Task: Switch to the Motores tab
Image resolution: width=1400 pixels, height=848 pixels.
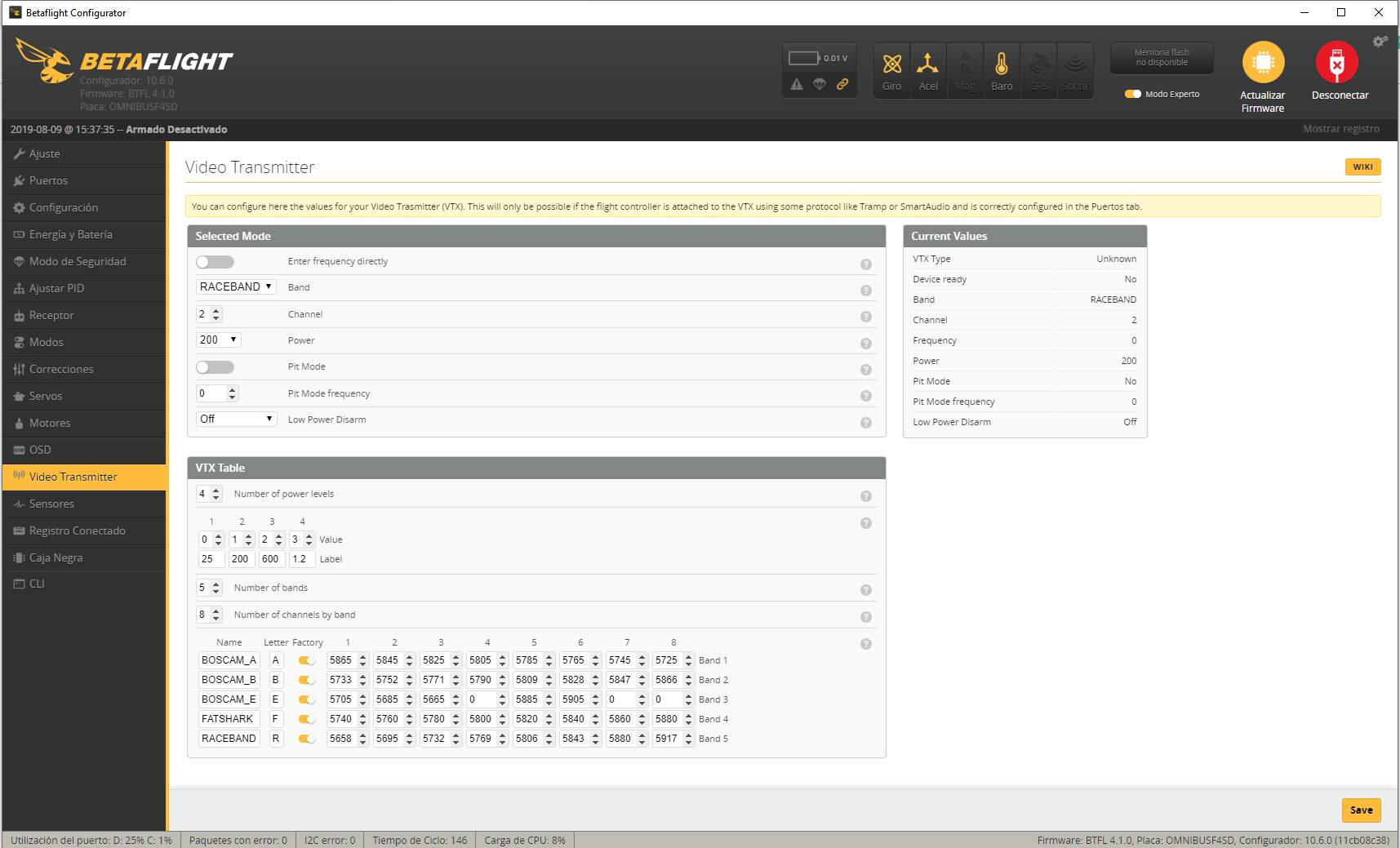Action: [84, 423]
